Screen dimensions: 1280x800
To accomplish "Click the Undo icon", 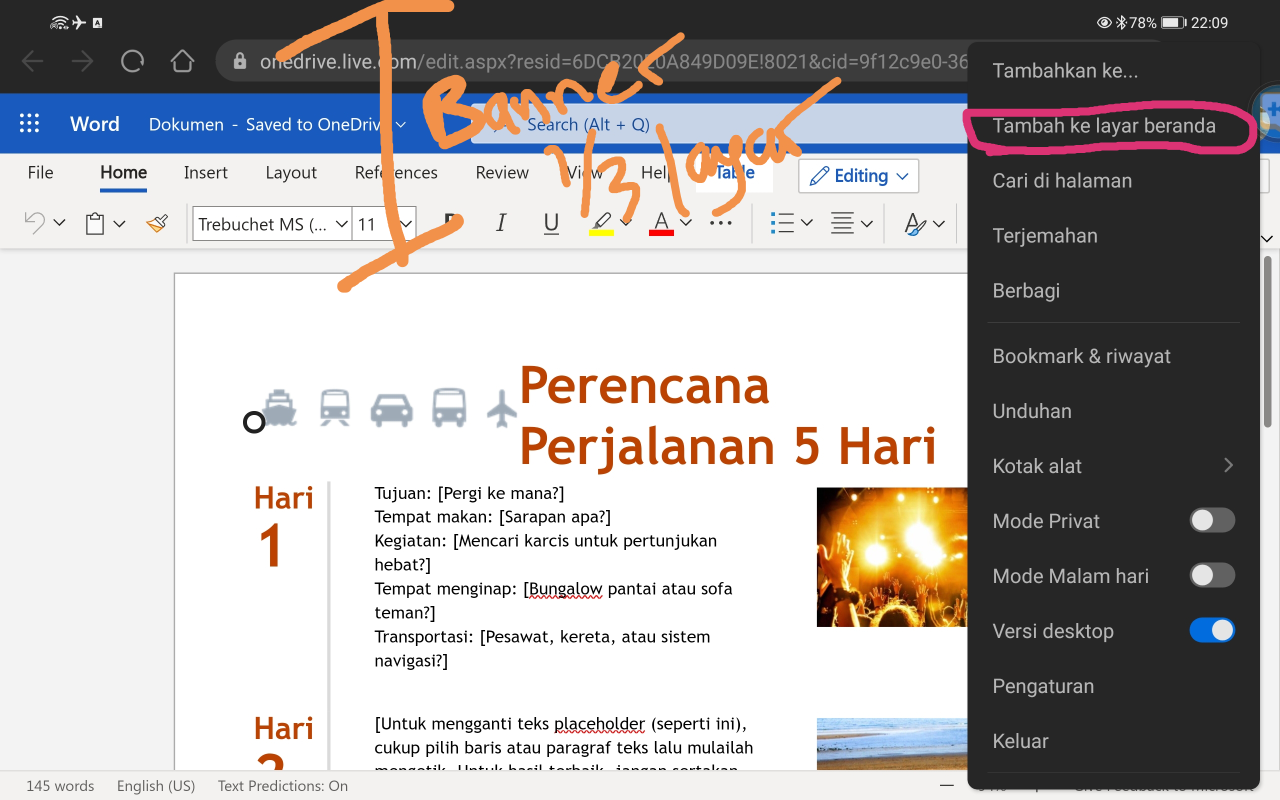I will (34, 222).
